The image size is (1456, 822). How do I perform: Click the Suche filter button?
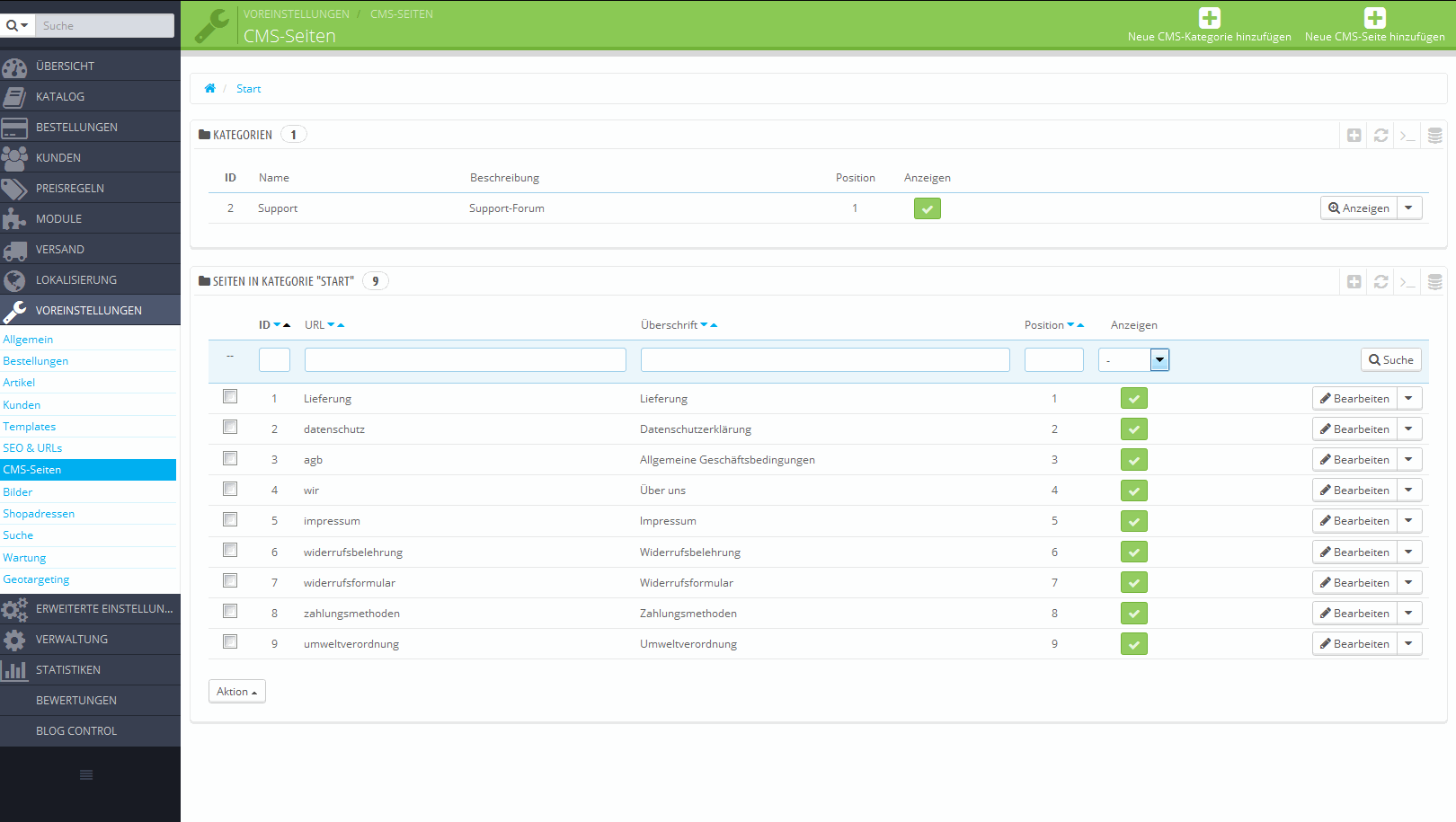[1391, 360]
